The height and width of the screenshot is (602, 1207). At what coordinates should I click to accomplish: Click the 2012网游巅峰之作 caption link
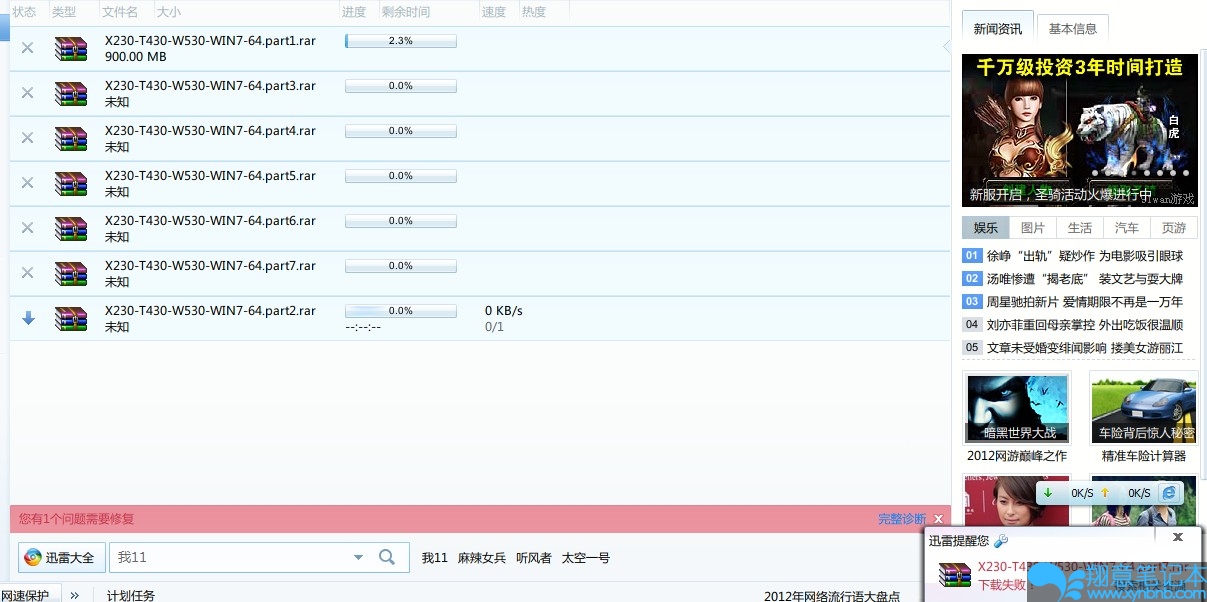point(1017,456)
